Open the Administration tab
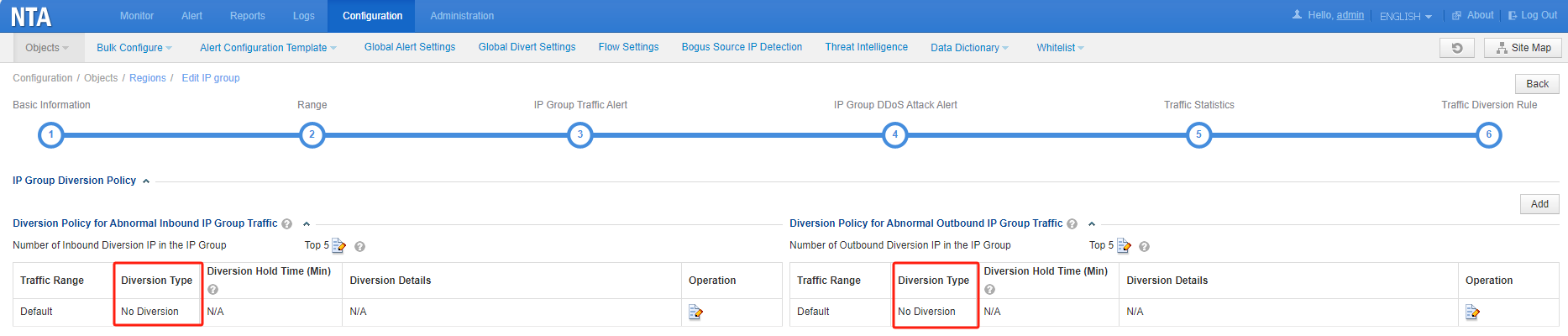 [461, 16]
